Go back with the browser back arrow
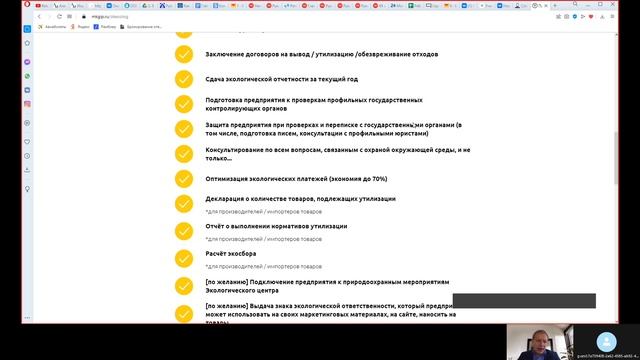 (39, 17)
